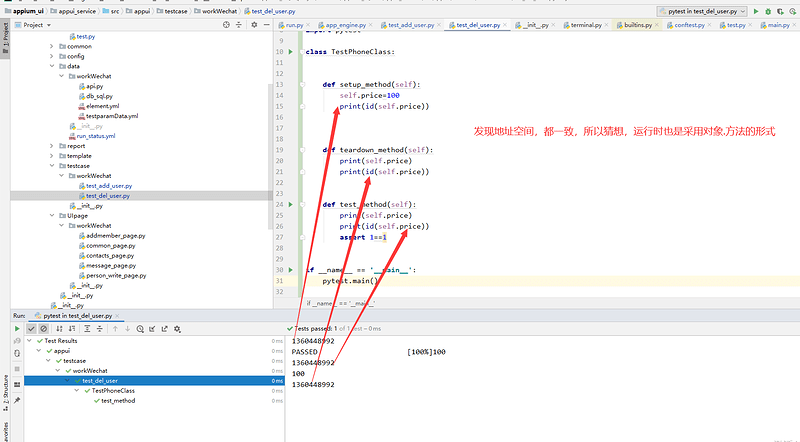This screenshot has width=800, height=442.
Task: Click the Export Test Results icon in Run toolbar
Action: tap(164, 329)
